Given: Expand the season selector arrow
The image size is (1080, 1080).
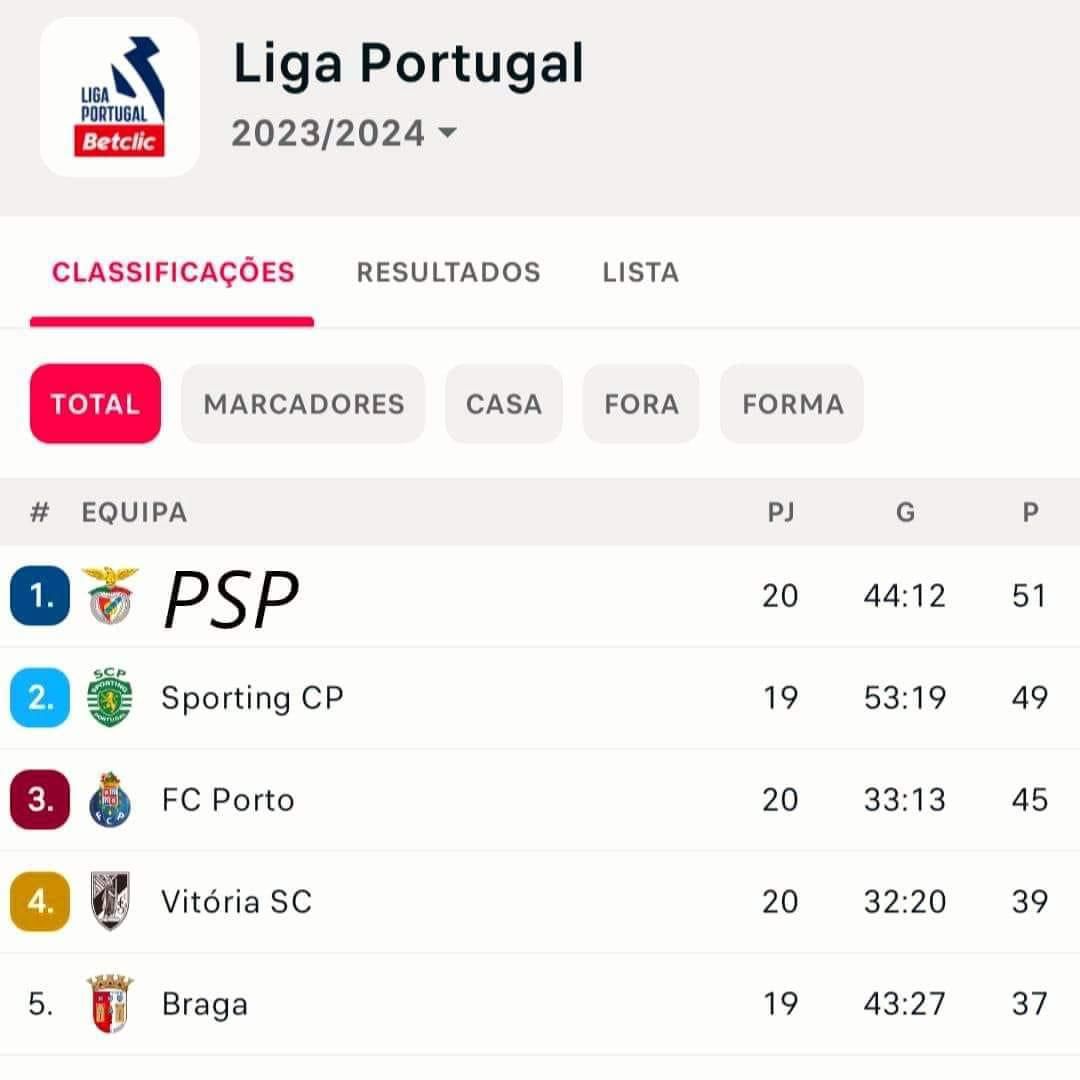Looking at the screenshot, I should [448, 132].
